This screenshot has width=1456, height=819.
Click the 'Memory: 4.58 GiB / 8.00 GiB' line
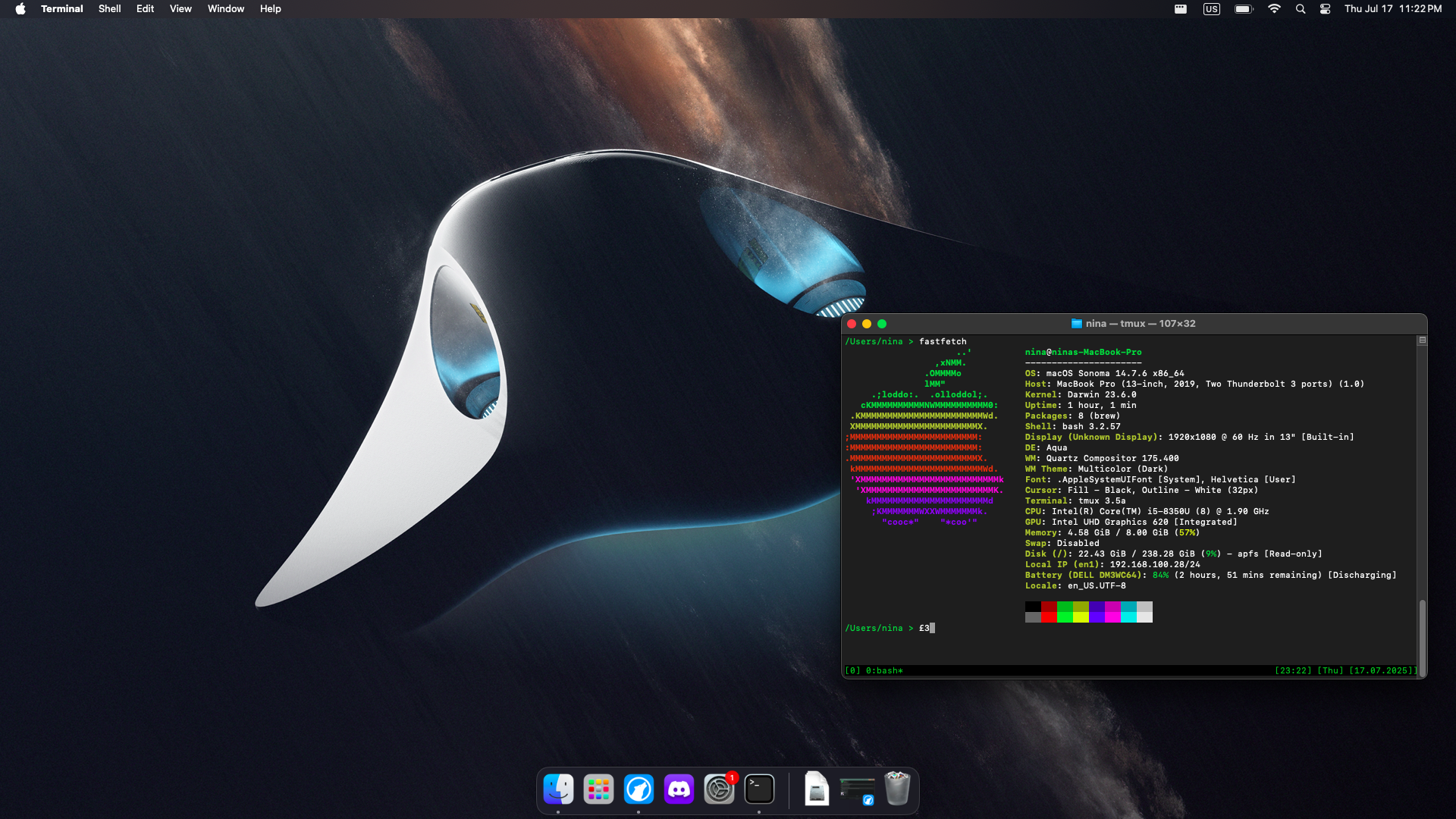1112,533
